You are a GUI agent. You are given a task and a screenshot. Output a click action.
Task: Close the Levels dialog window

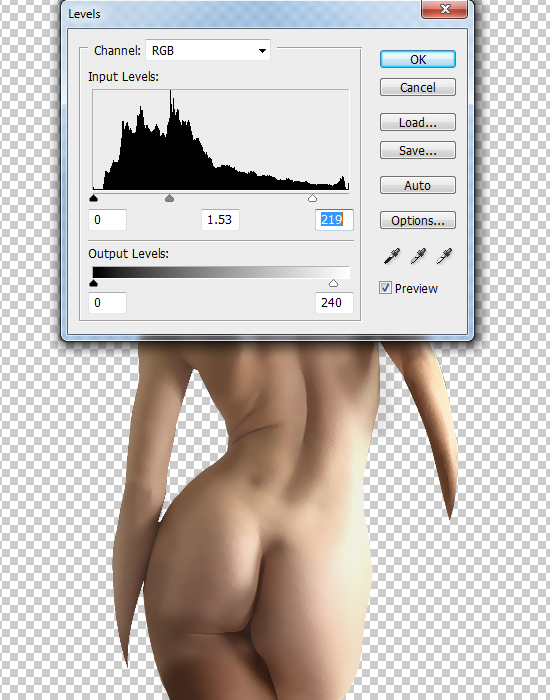point(445,9)
